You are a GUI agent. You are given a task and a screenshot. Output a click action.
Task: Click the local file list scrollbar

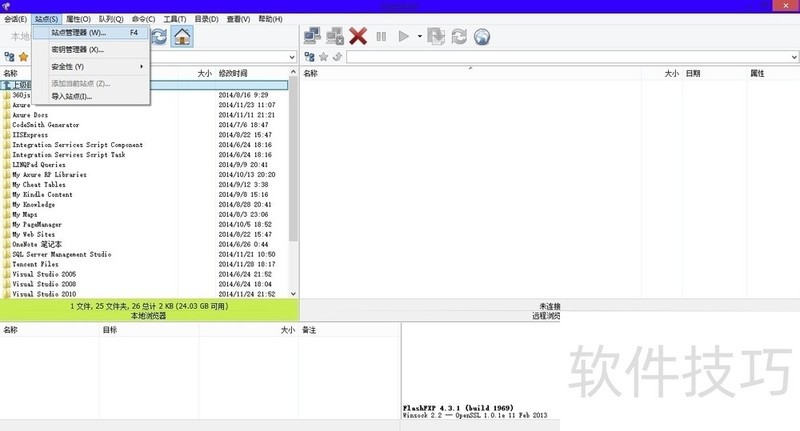point(293,180)
